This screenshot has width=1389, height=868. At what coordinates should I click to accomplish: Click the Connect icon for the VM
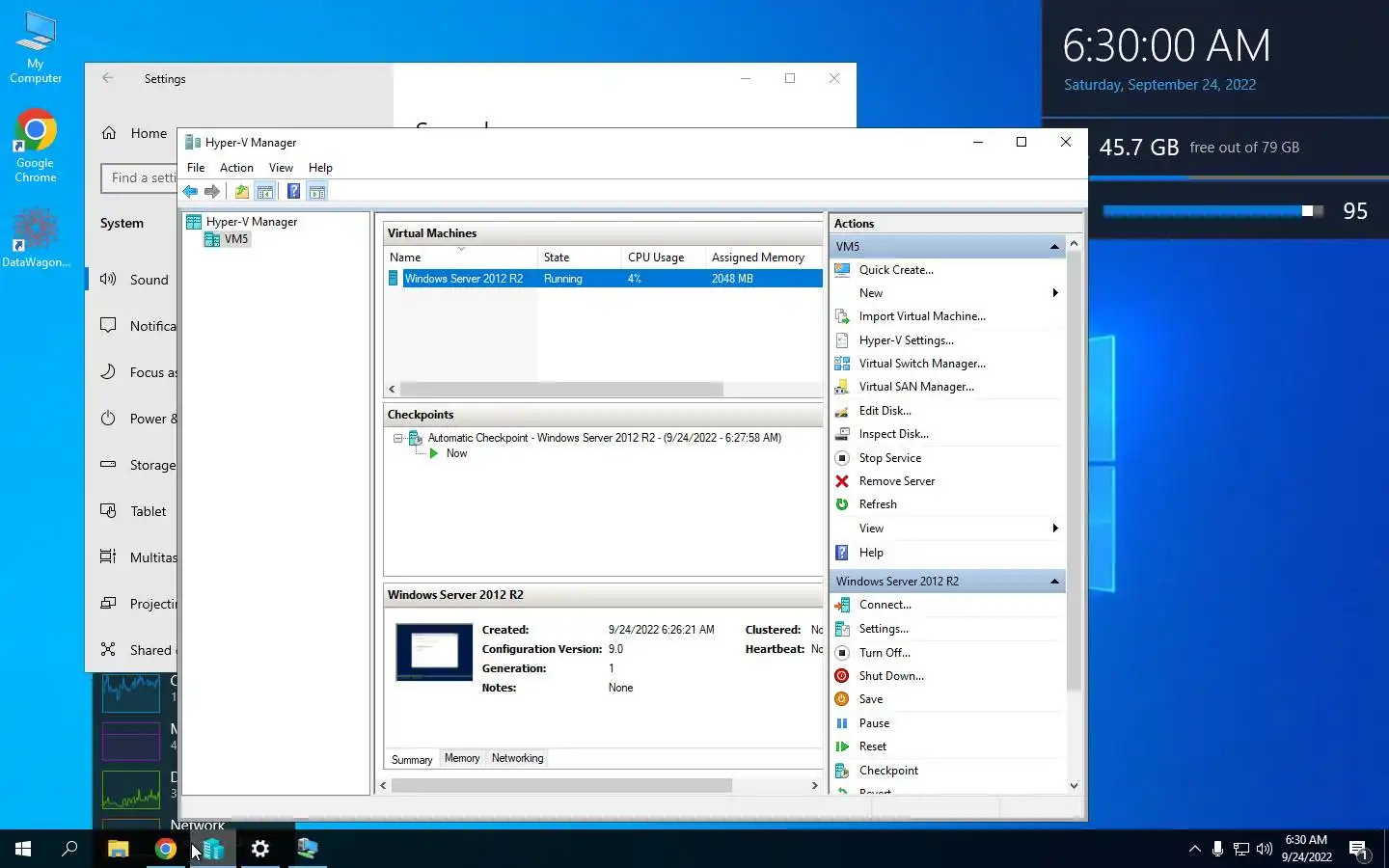point(842,605)
